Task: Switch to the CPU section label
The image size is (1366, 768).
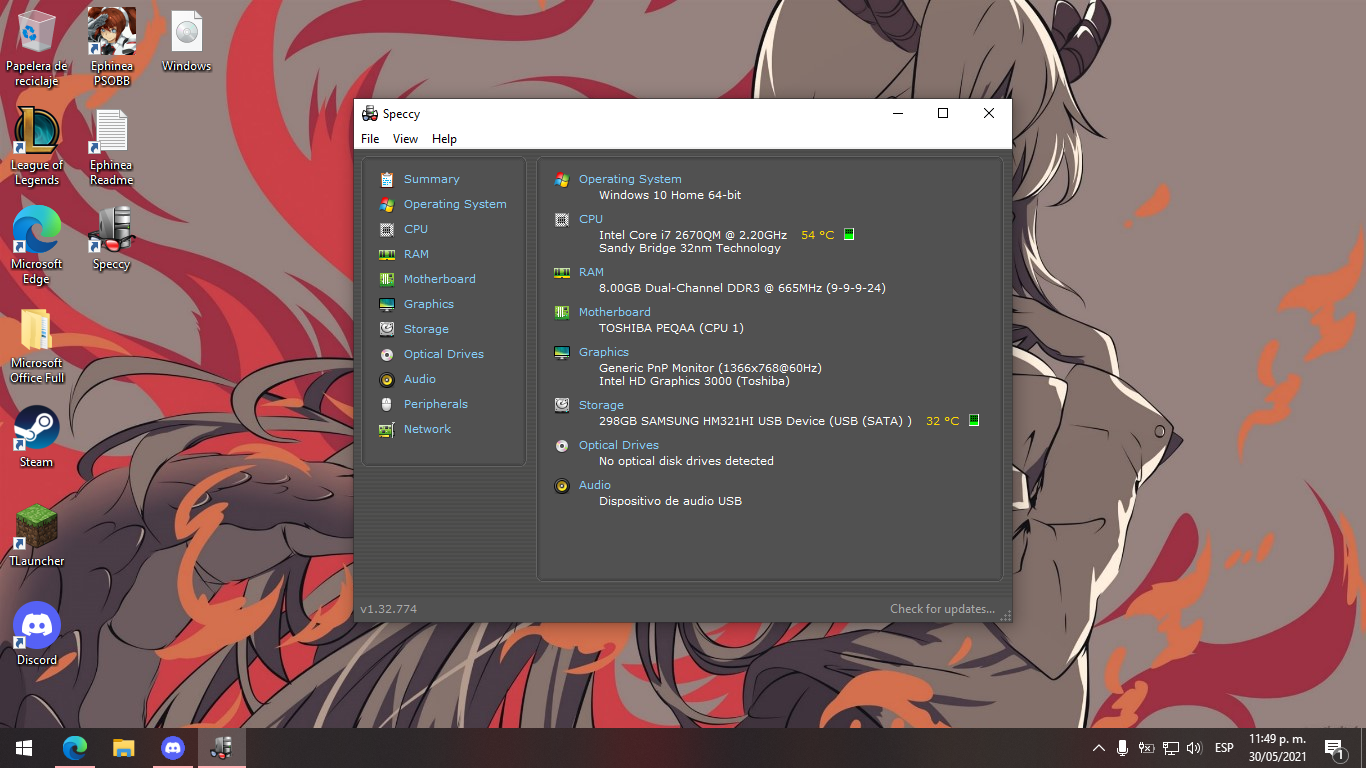Action: [x=416, y=229]
